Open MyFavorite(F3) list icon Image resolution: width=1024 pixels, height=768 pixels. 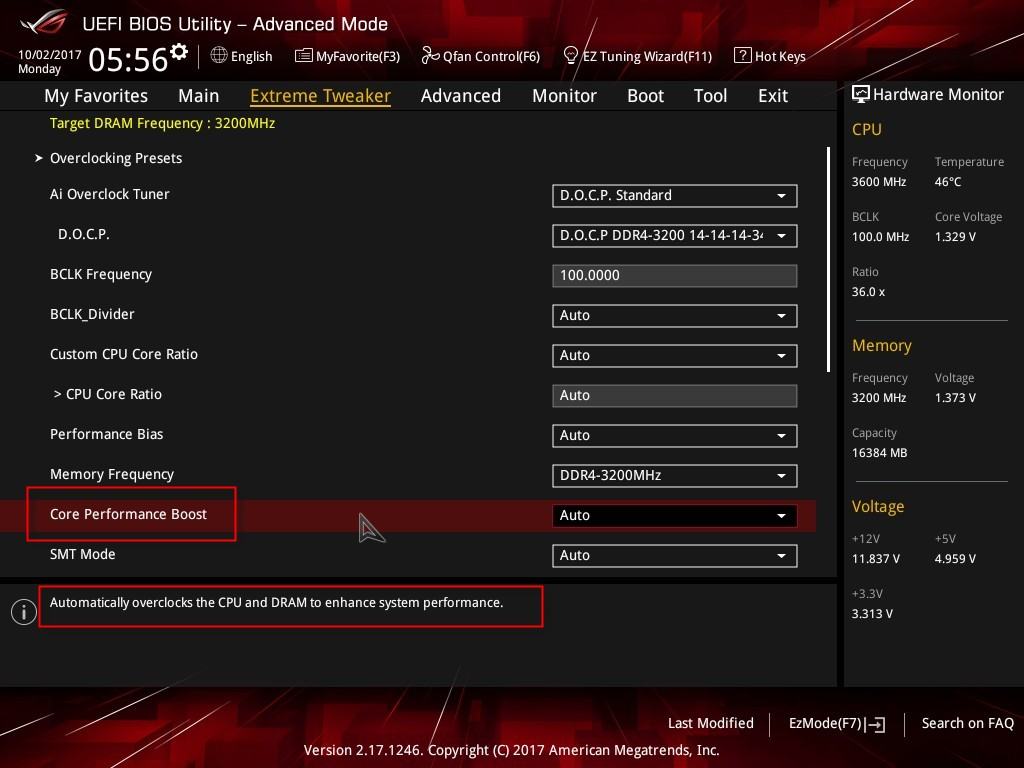tap(303, 56)
